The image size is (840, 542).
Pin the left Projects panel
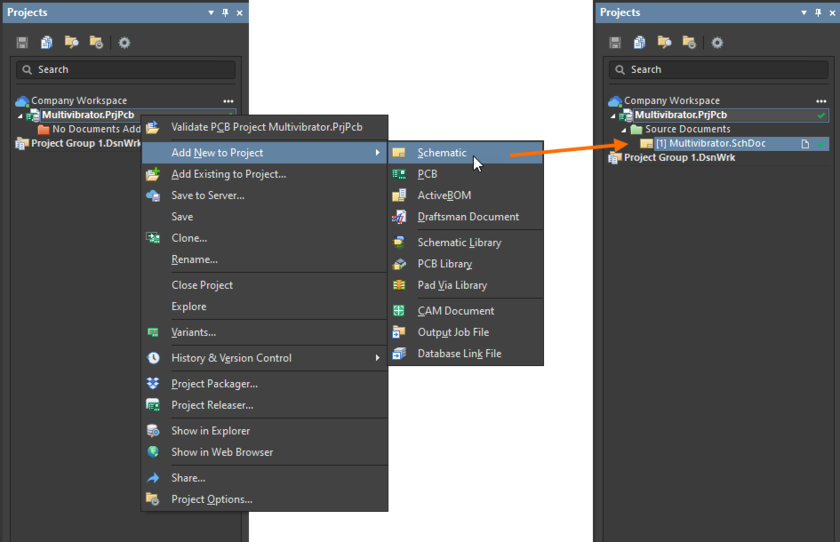pyautogui.click(x=226, y=12)
